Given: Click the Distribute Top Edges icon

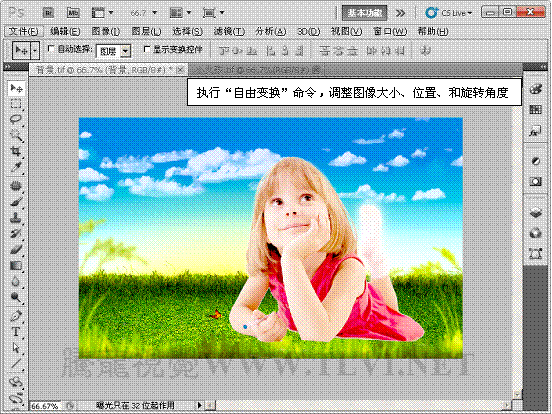Looking at the screenshot, I should coord(324,51).
